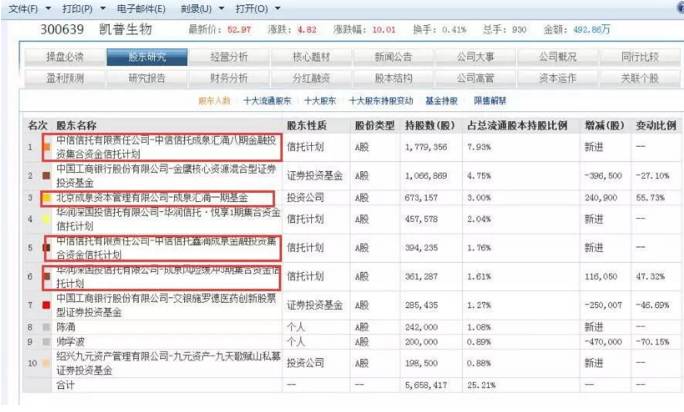
Task: Open the 盈利预测 tab
Action: [65, 78]
